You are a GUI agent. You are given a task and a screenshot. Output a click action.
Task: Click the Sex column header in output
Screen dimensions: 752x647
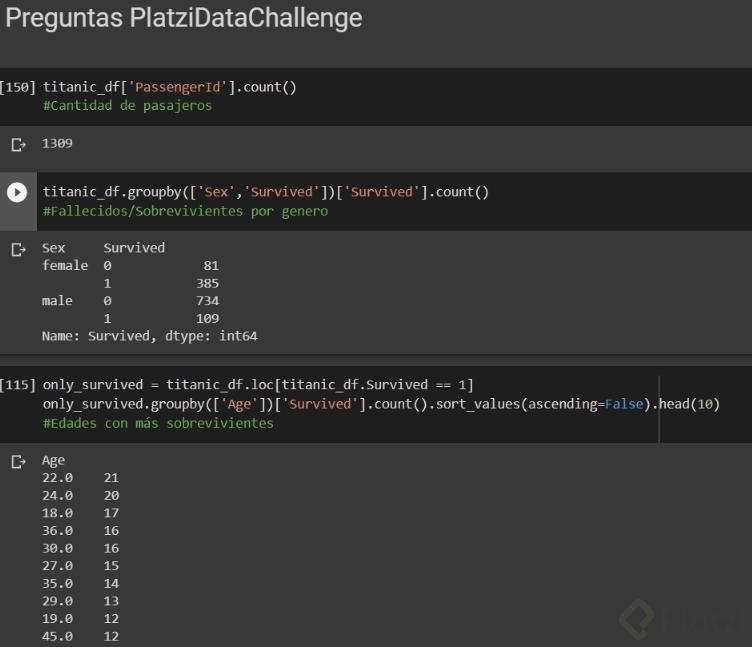[x=53, y=248]
